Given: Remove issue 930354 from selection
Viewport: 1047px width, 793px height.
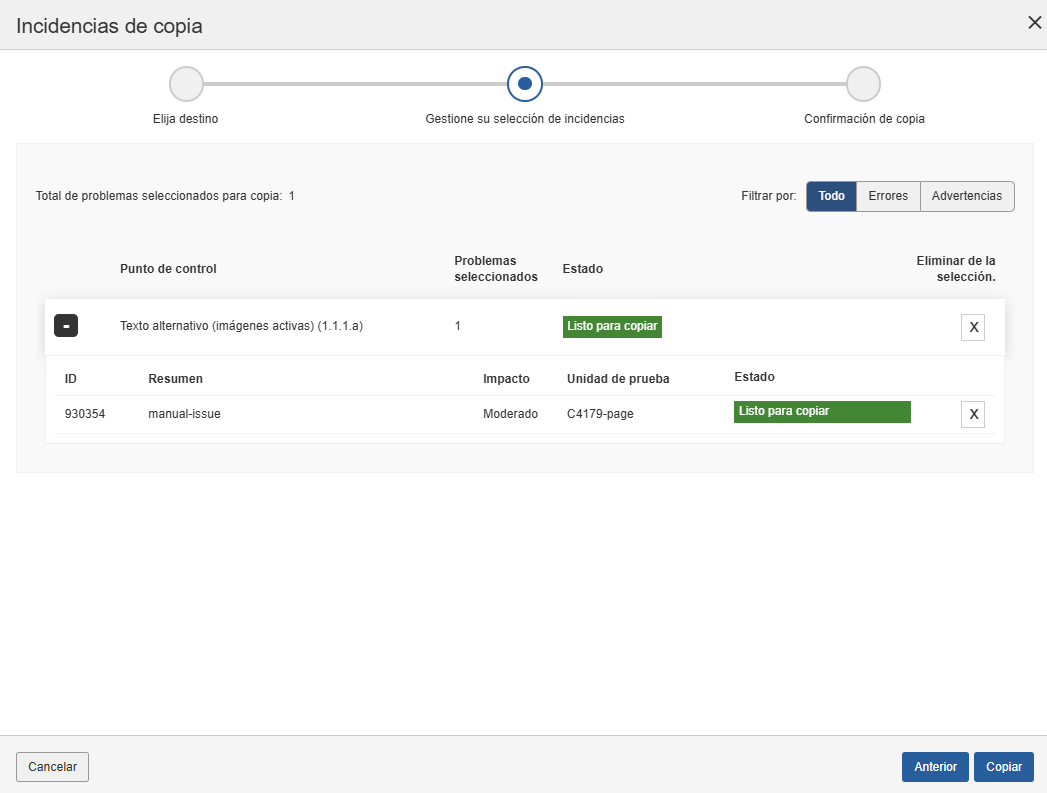Looking at the screenshot, I should (x=972, y=414).
